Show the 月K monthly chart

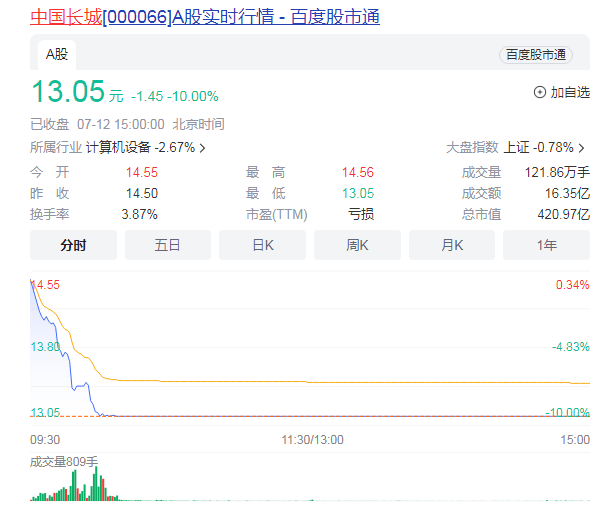451,245
